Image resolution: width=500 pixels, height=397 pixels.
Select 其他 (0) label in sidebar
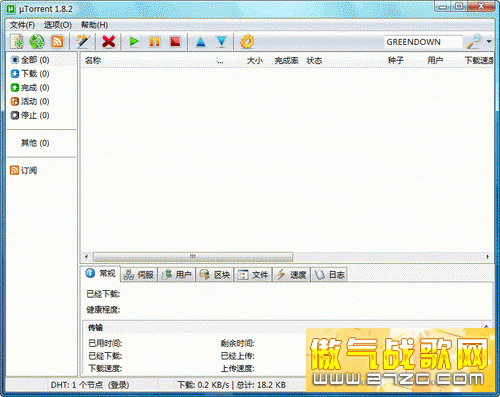tap(35, 143)
